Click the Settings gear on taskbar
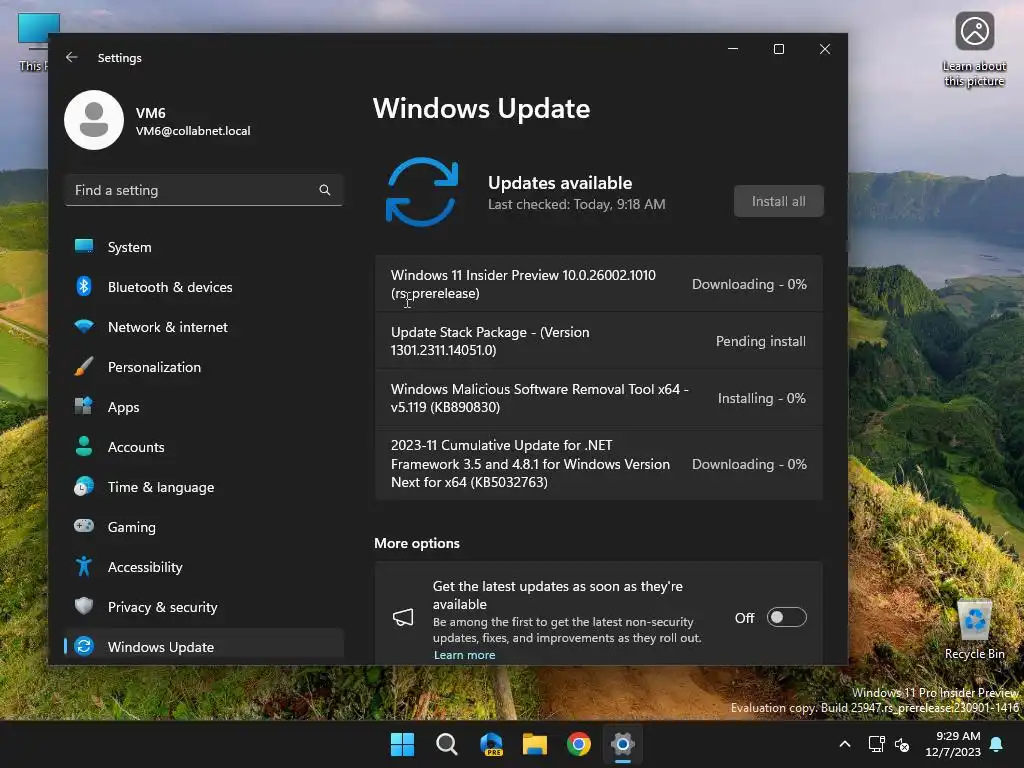This screenshot has height=768, width=1024. point(623,744)
